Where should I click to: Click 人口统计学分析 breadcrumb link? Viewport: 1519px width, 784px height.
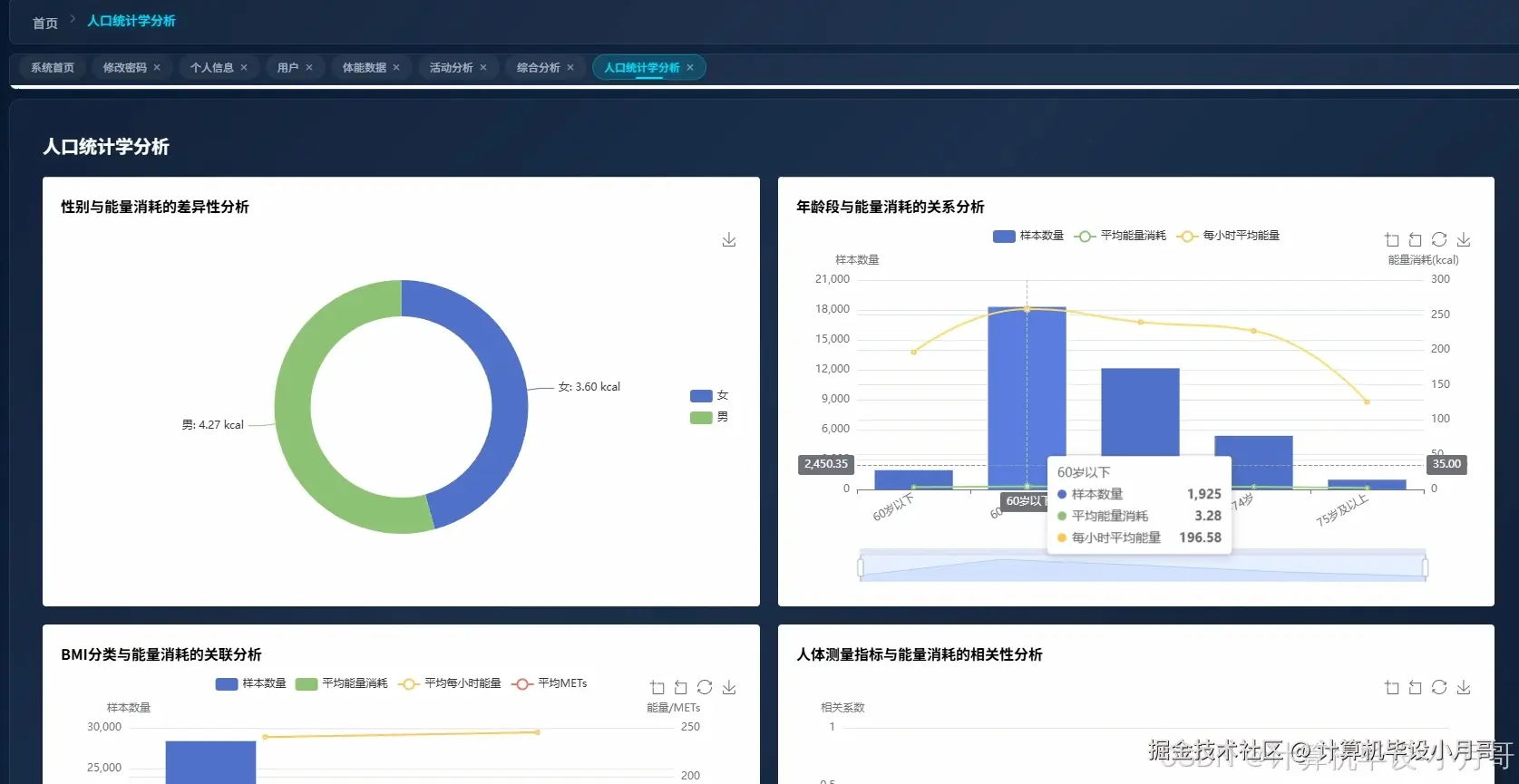tap(131, 21)
